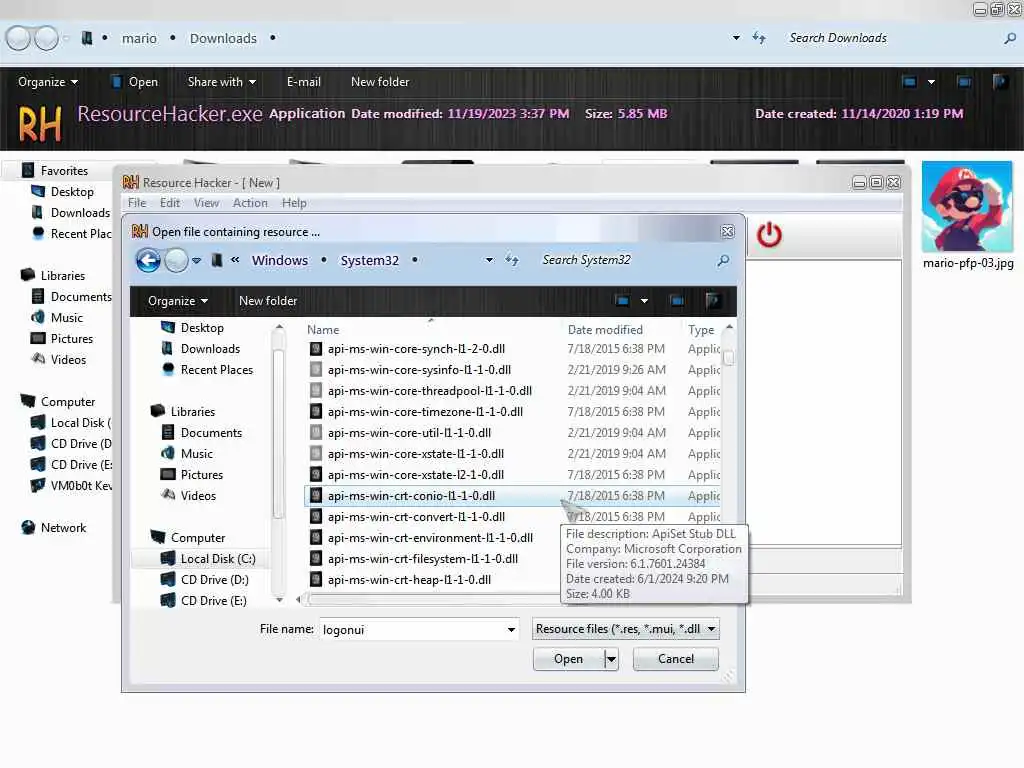
Task: Click the file list vertical scrollbar thumb
Action: pyautogui.click(x=728, y=358)
